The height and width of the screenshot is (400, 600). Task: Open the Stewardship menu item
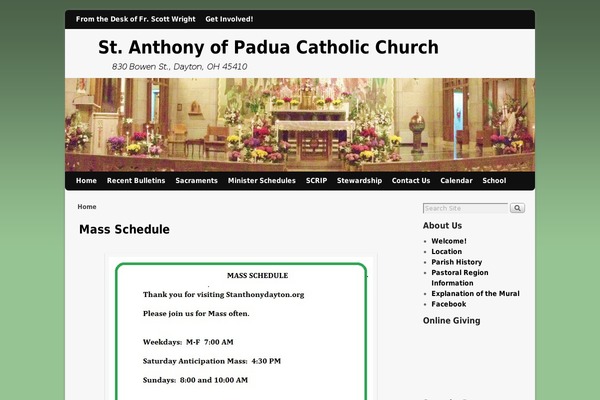(x=359, y=181)
